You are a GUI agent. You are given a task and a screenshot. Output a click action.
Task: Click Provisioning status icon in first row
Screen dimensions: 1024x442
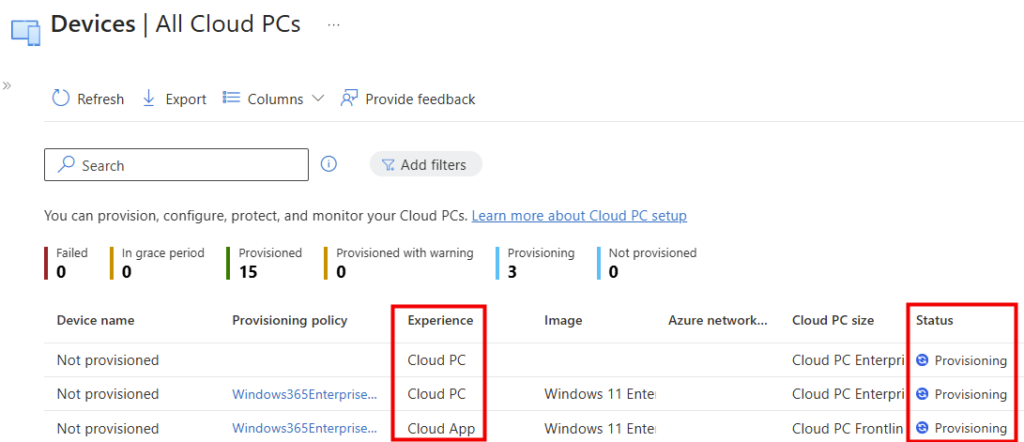(922, 360)
